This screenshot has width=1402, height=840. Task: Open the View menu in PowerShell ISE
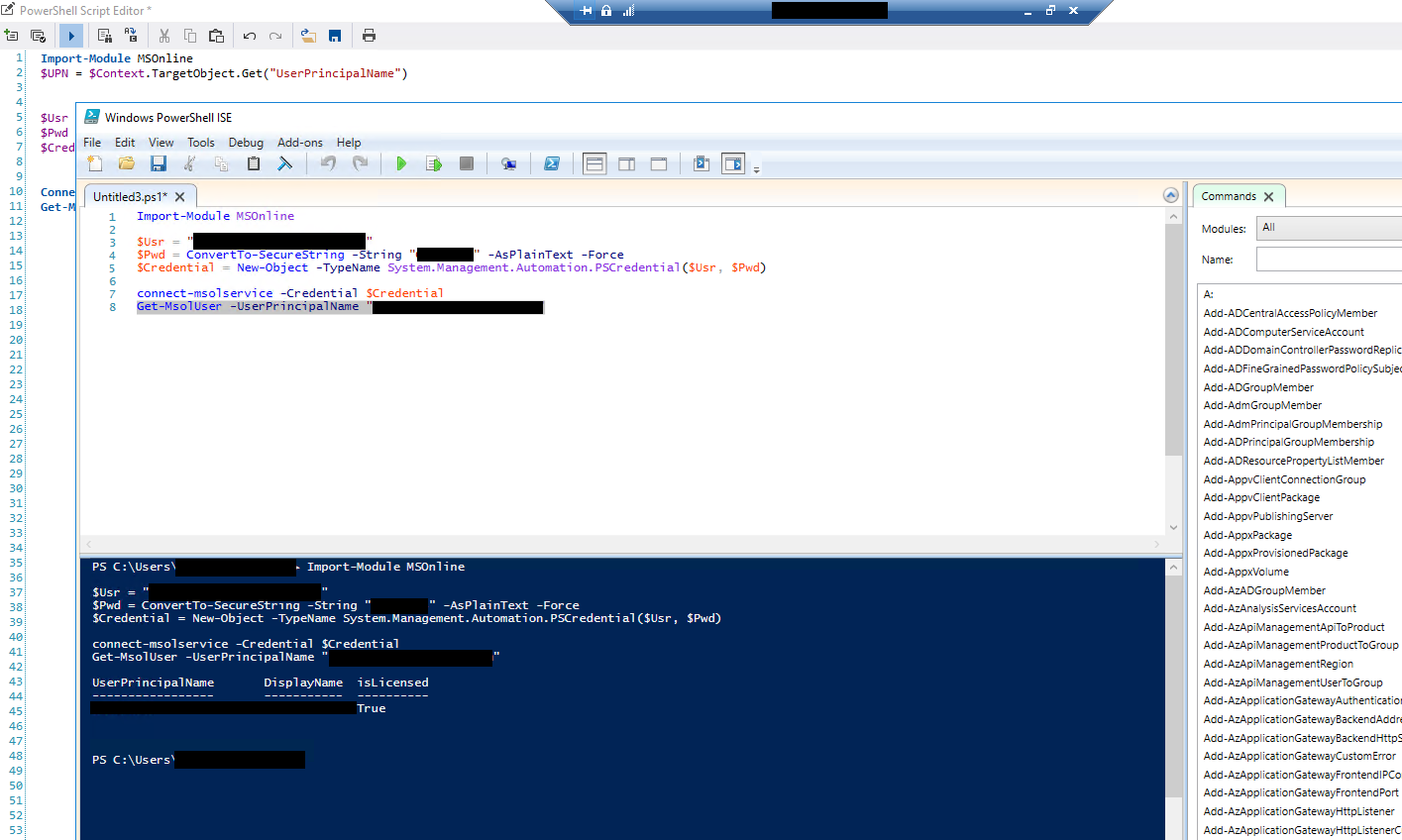161,143
